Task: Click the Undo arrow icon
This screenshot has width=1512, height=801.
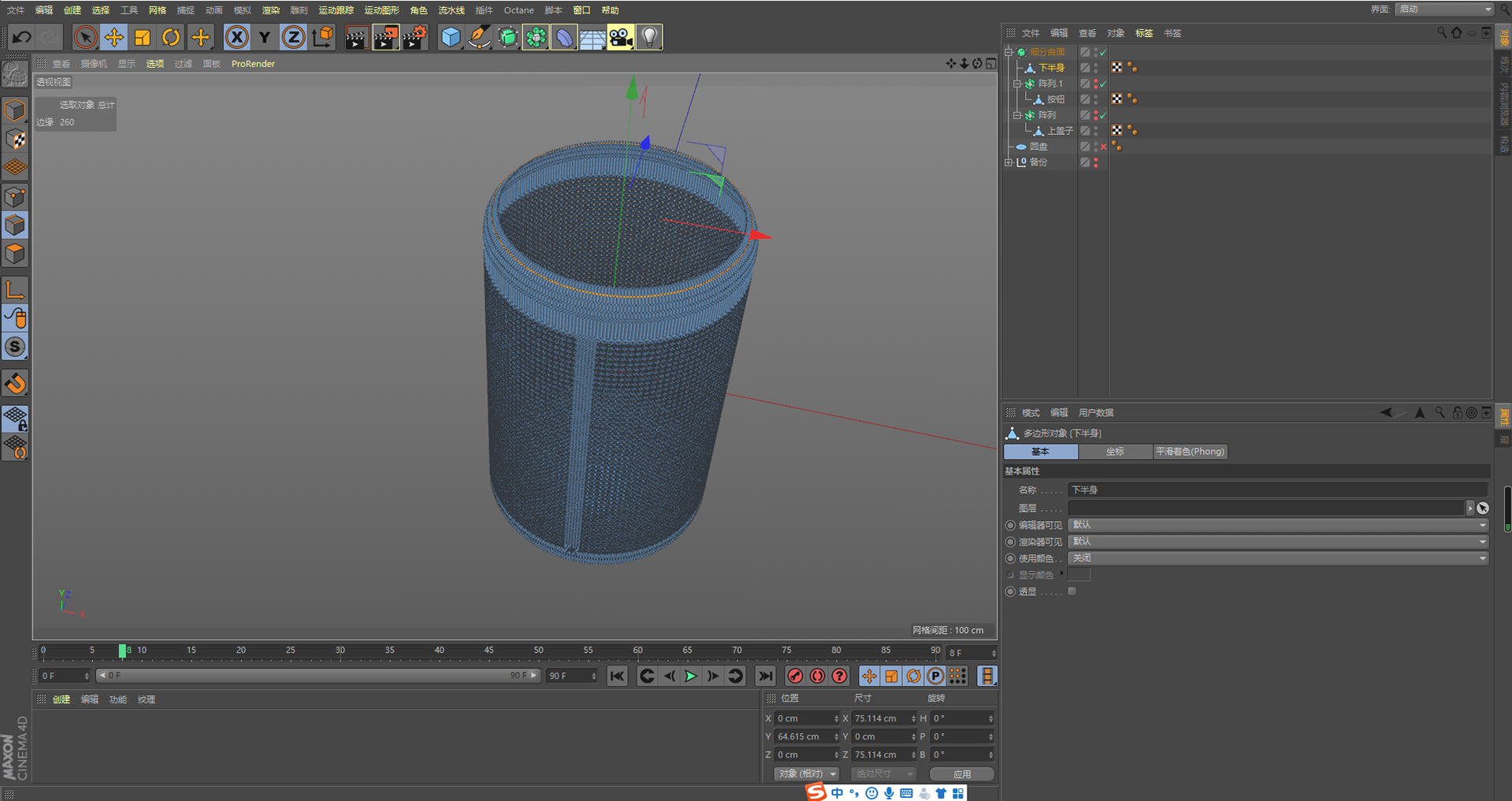Action: pos(21,37)
